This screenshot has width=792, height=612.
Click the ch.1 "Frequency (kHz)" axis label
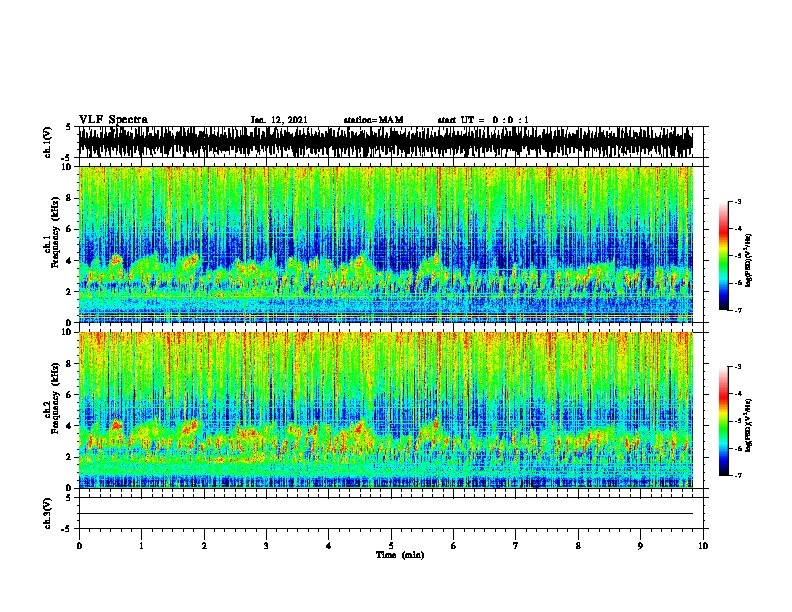[55, 233]
